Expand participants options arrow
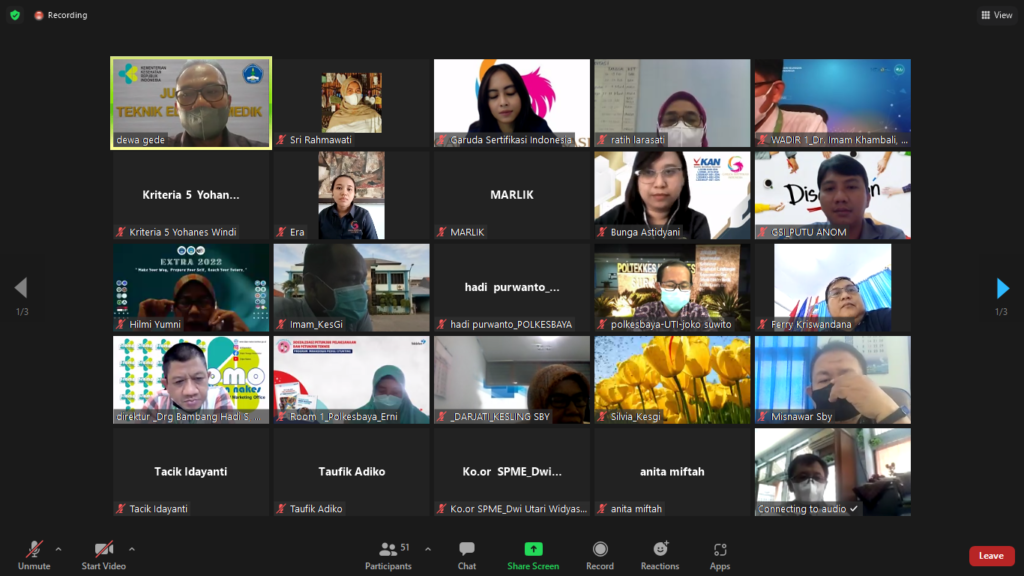 pos(428,549)
